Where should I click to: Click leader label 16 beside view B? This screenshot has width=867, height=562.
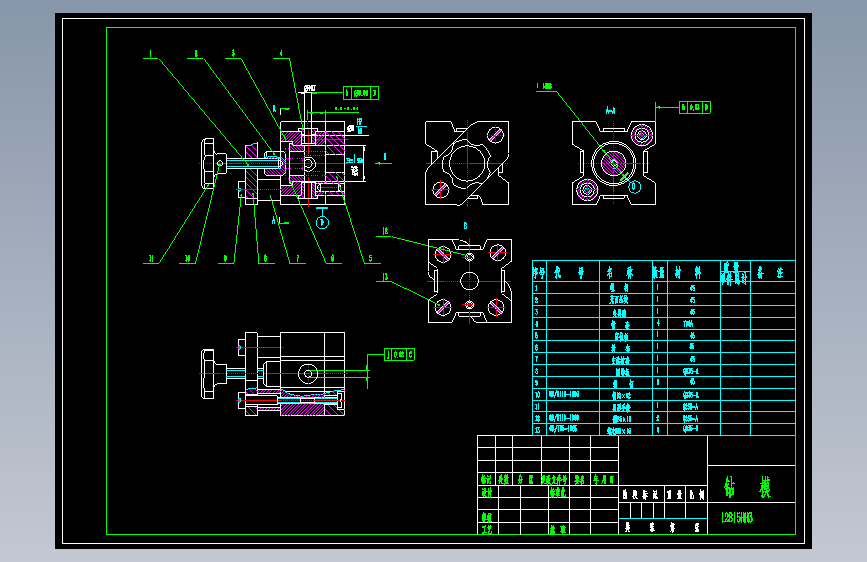tap(385, 231)
